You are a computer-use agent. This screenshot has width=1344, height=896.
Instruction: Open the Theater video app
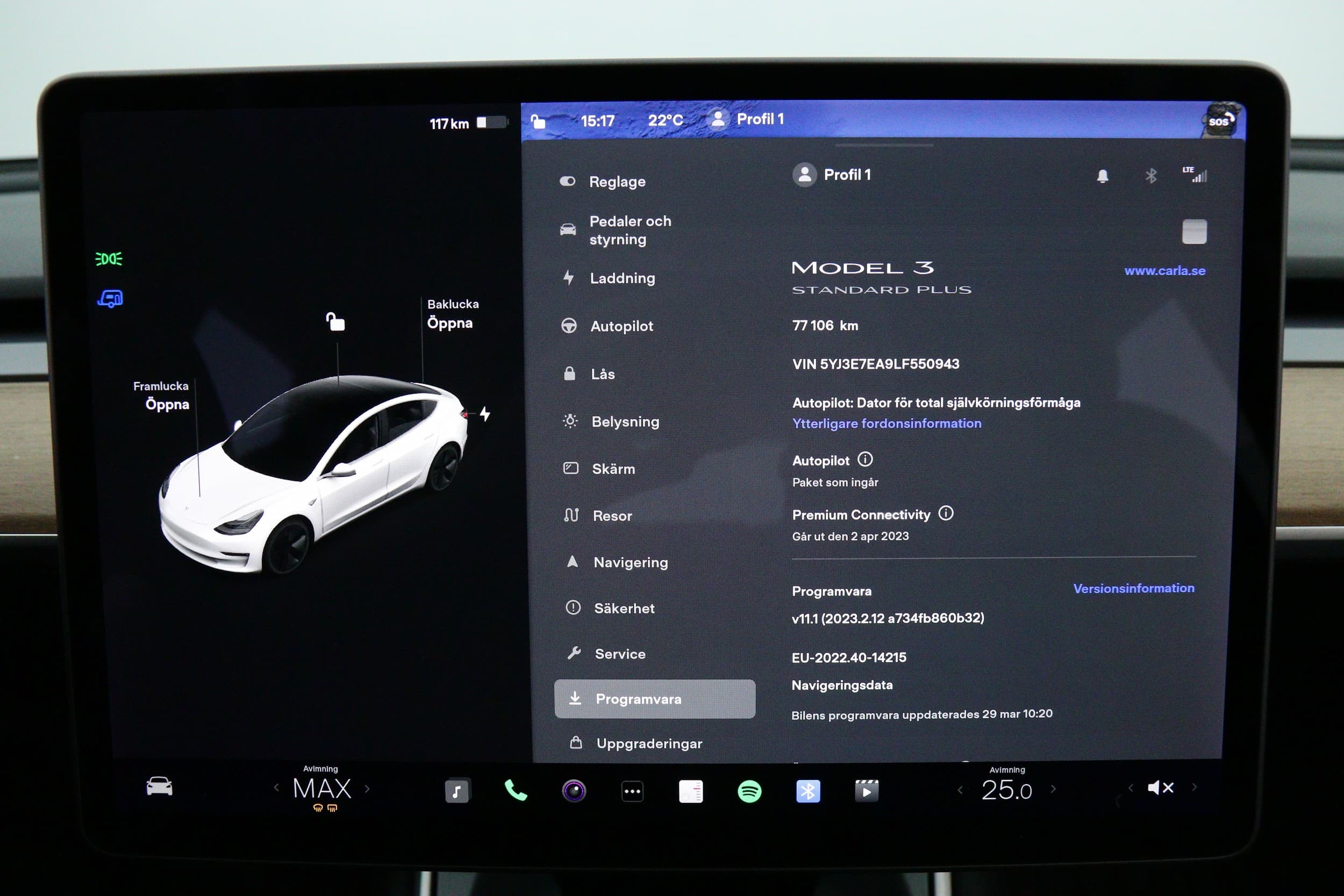pyautogui.click(x=866, y=791)
